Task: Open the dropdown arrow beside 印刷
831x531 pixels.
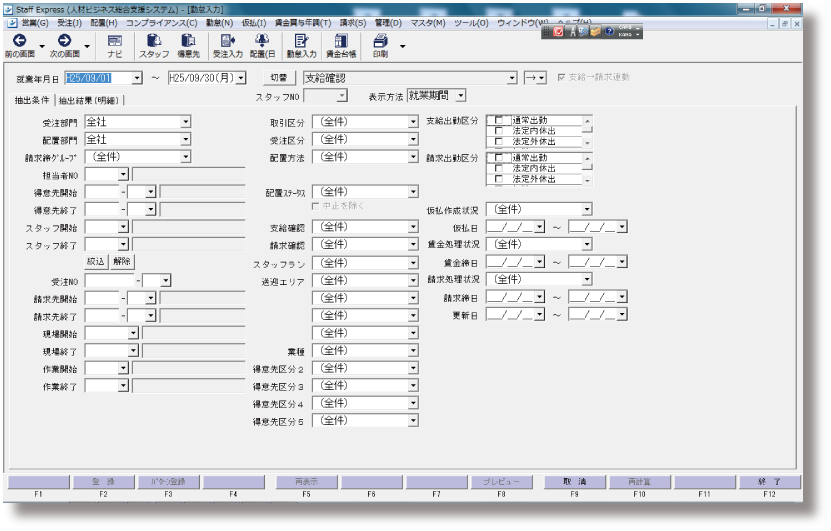Action: (402, 47)
